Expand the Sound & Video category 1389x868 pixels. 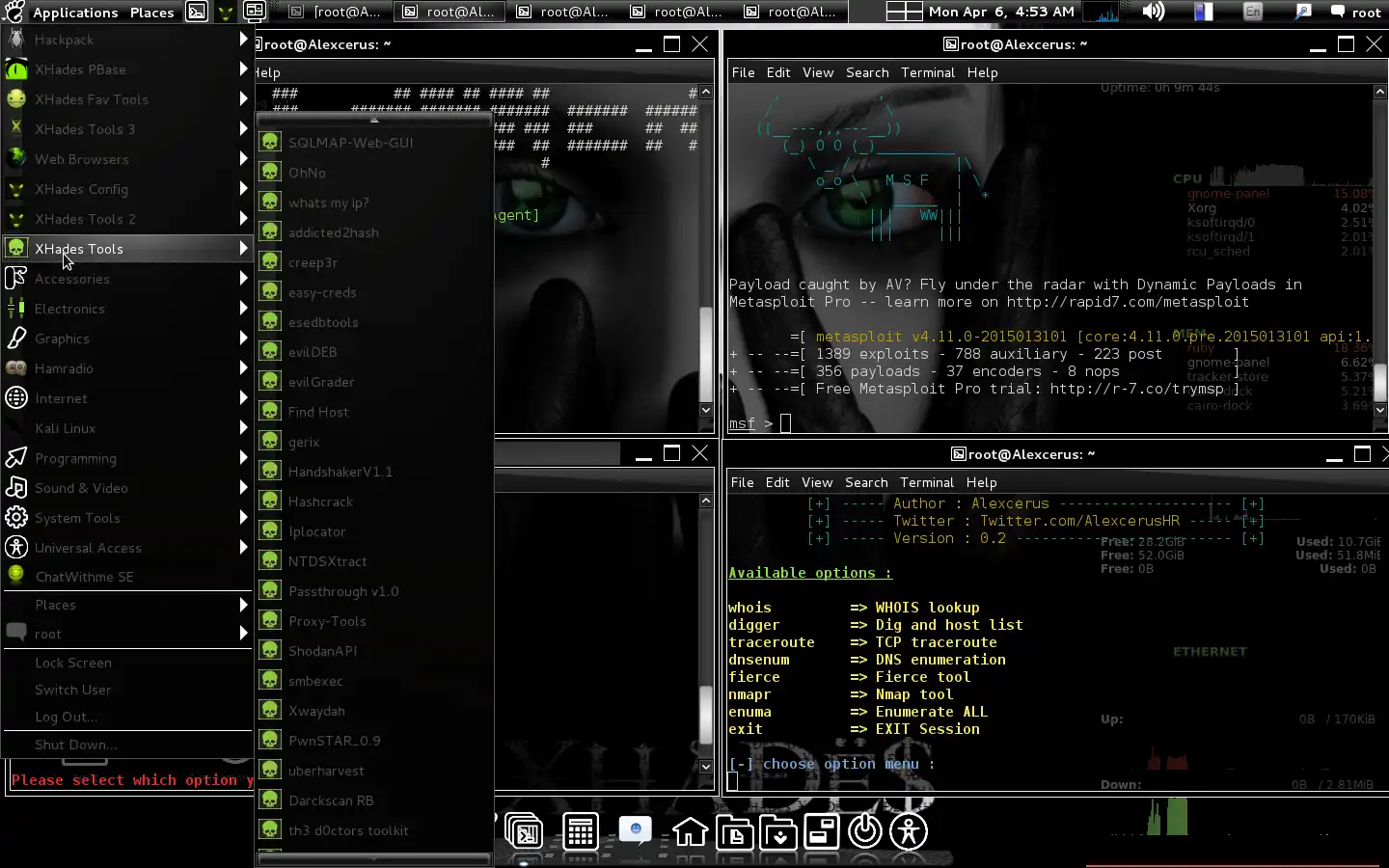pos(127,488)
